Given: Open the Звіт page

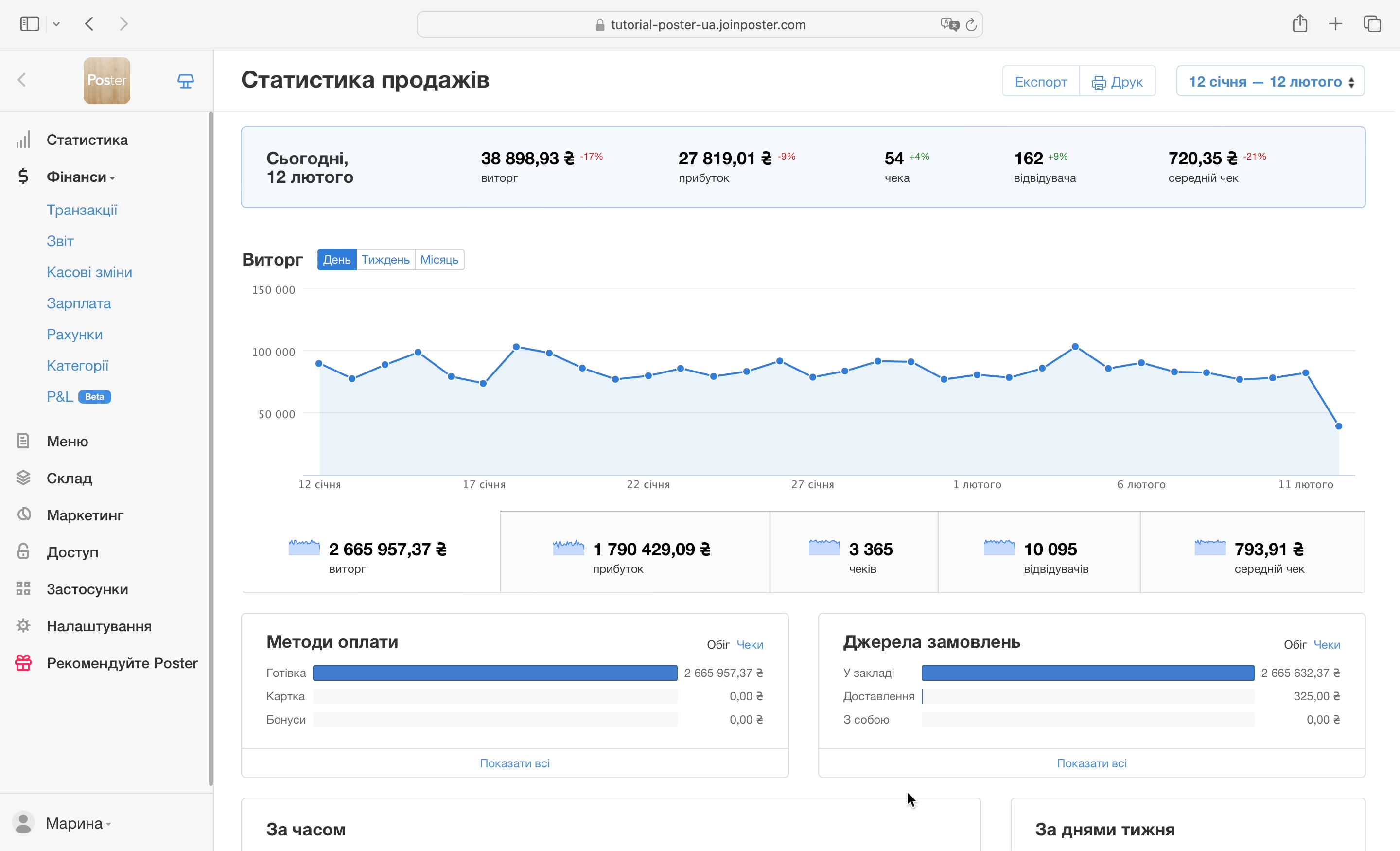Looking at the screenshot, I should click(60, 241).
